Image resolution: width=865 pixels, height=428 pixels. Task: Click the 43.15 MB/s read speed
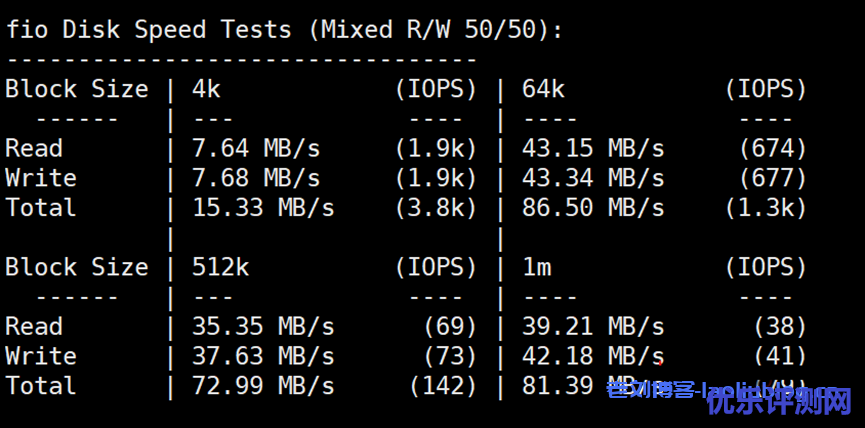click(x=593, y=148)
